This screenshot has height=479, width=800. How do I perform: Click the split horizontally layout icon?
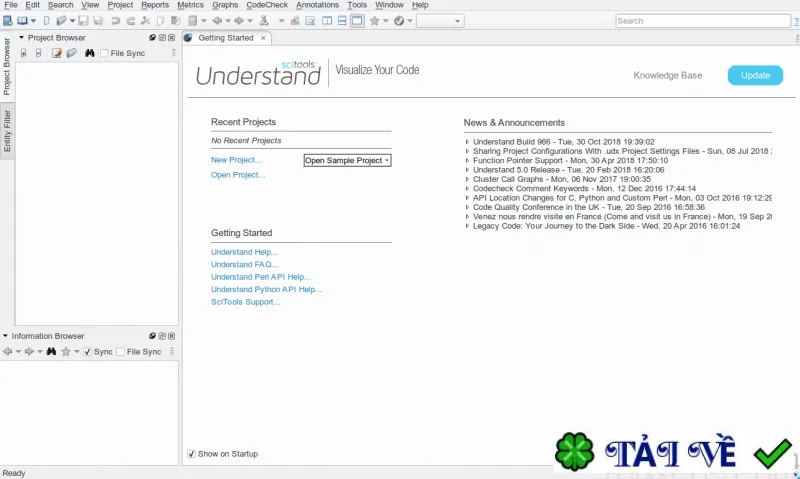[x=342, y=21]
